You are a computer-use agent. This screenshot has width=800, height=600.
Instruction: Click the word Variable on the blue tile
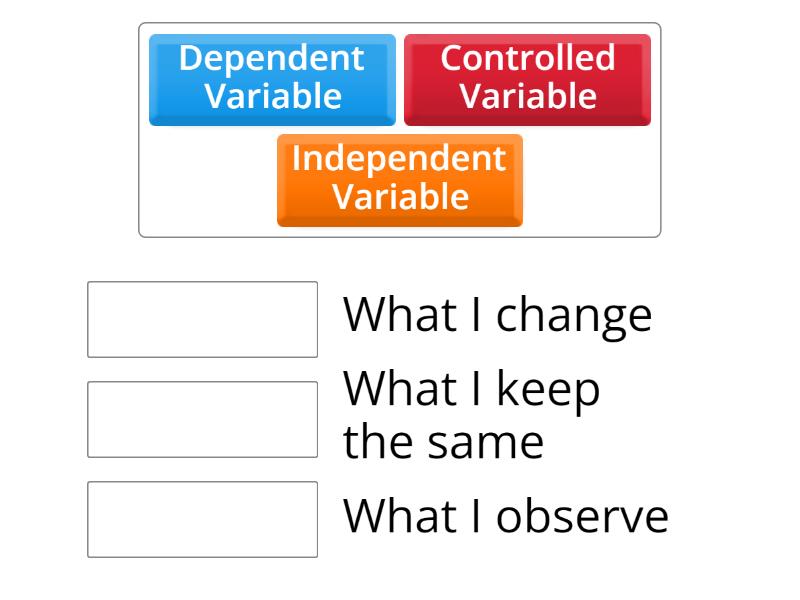coord(273,97)
